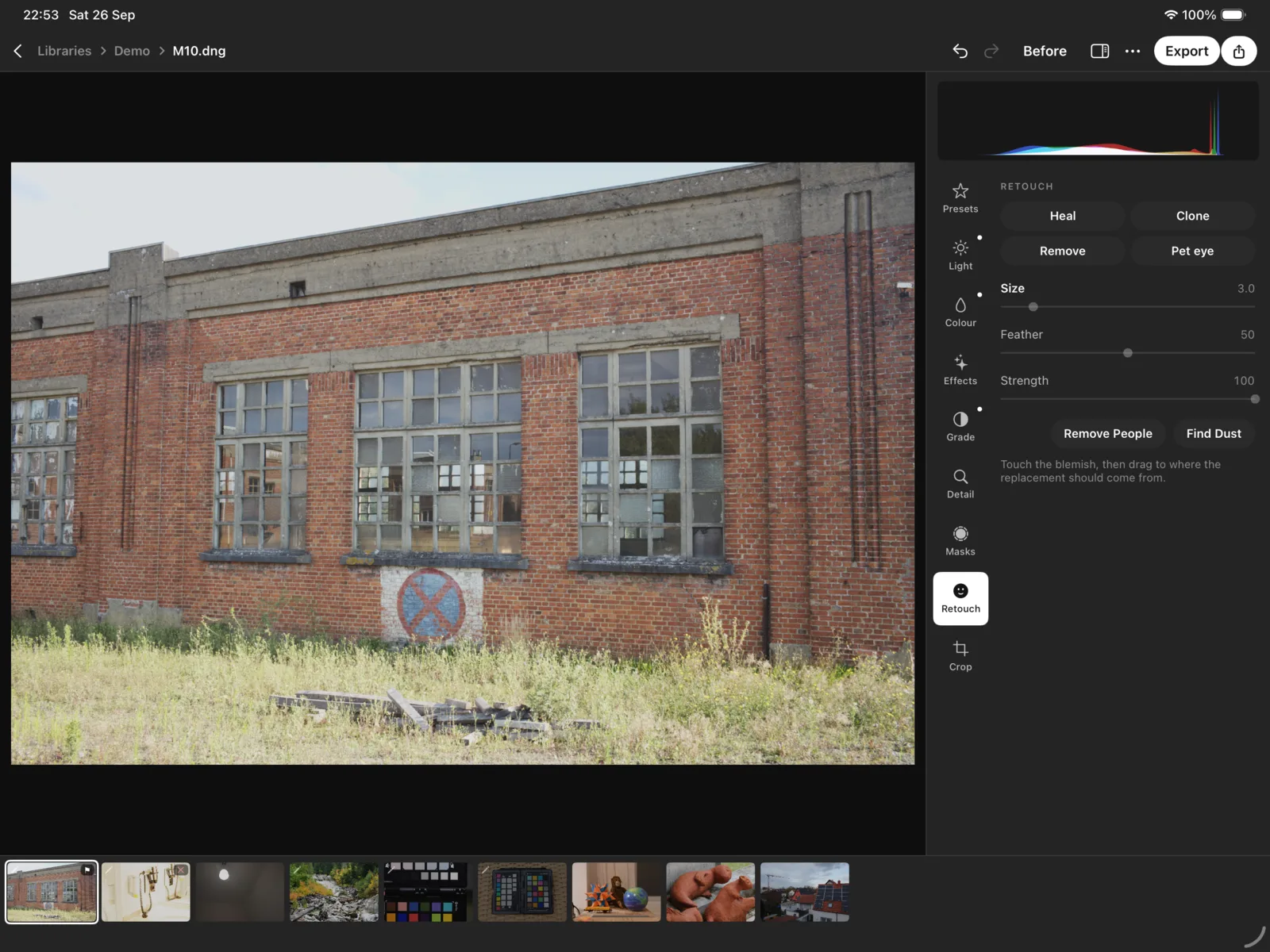Select the rocky stream thumbnail
This screenshot has width=1270, height=952.
(334, 892)
